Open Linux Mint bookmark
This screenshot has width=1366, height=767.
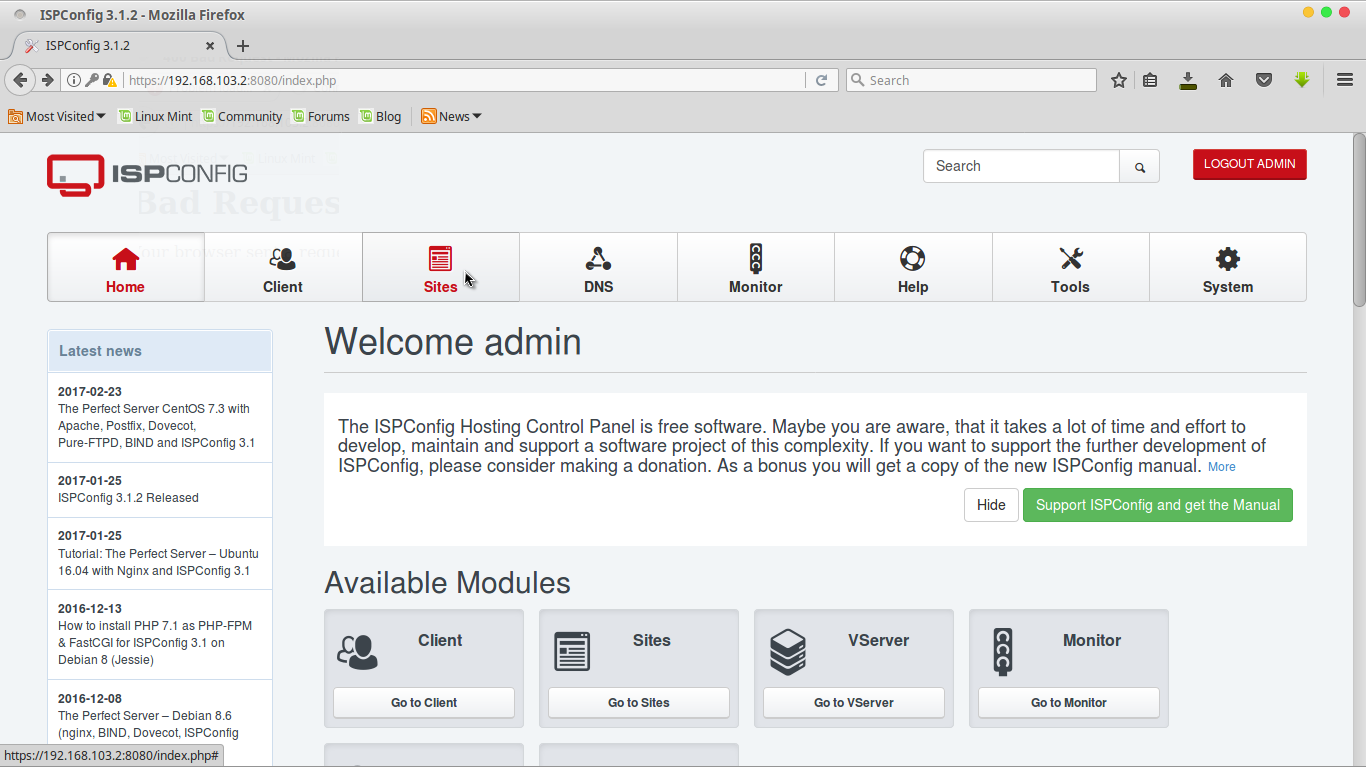coord(155,116)
